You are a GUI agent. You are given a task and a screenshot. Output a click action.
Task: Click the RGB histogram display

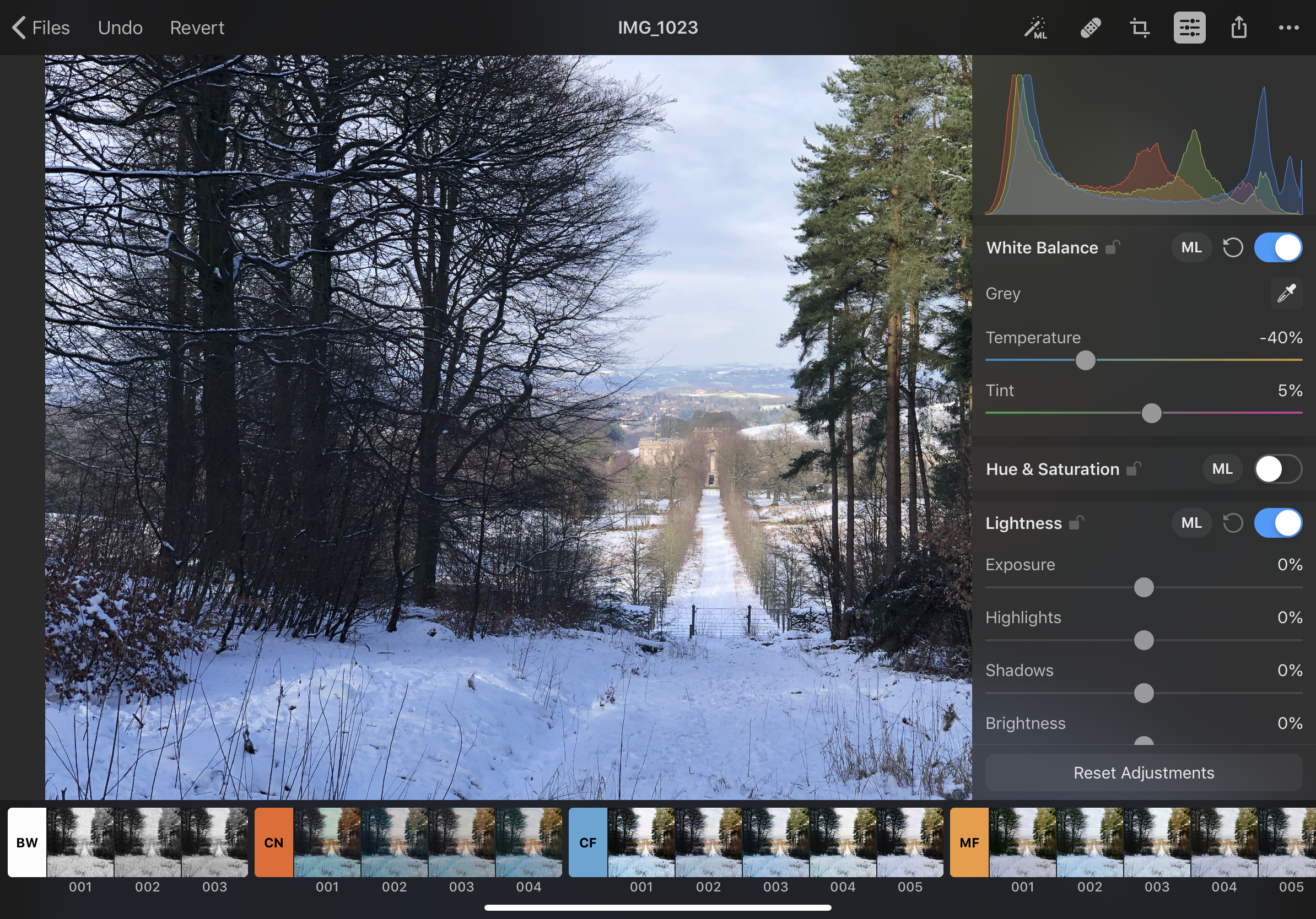pos(1144,143)
